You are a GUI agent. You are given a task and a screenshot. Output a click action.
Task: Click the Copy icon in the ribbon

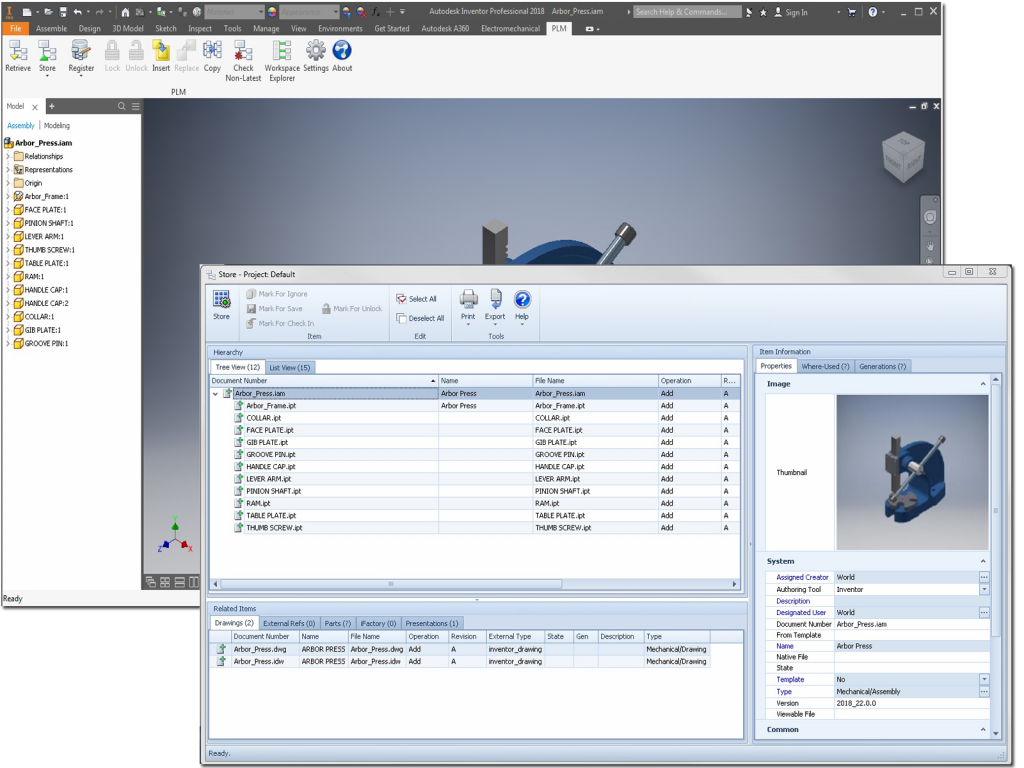[212, 51]
